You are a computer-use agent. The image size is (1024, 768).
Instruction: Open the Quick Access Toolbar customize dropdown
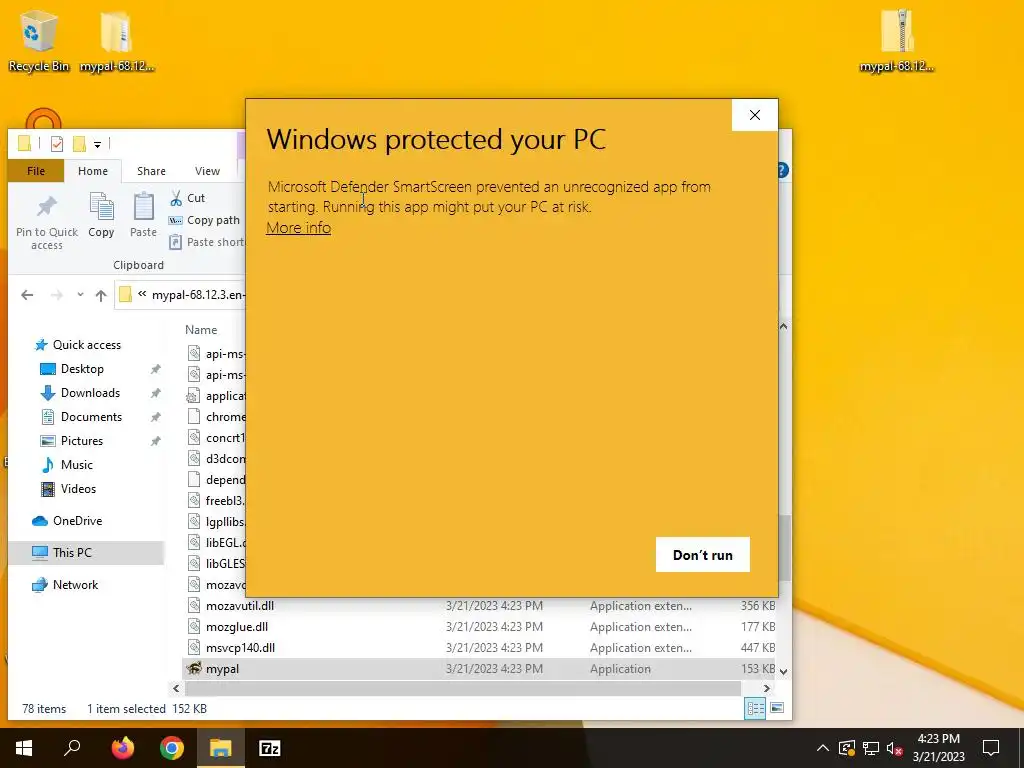(x=97, y=144)
